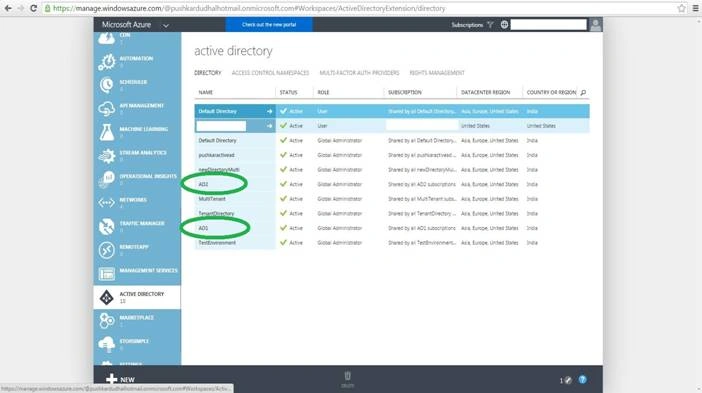The height and width of the screenshot is (393, 702).
Task: Open selected Default Directory row arrow
Action: point(270,111)
